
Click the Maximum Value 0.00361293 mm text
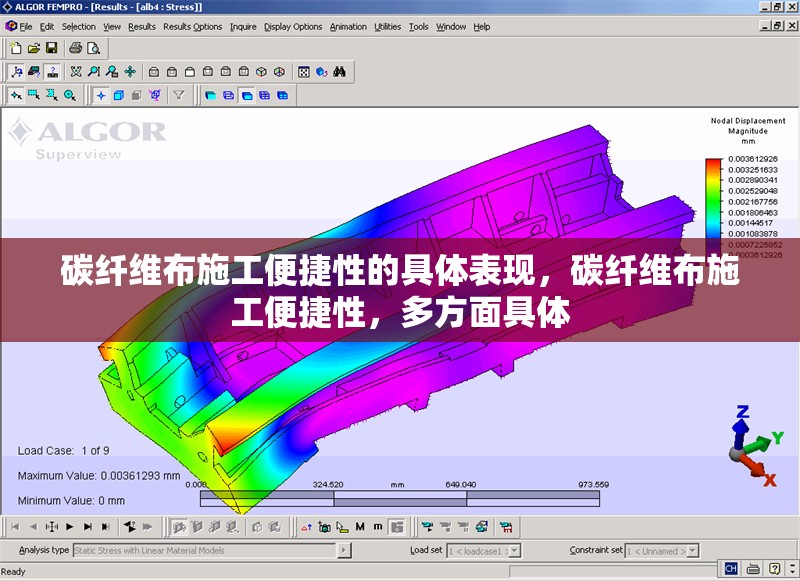(x=99, y=475)
